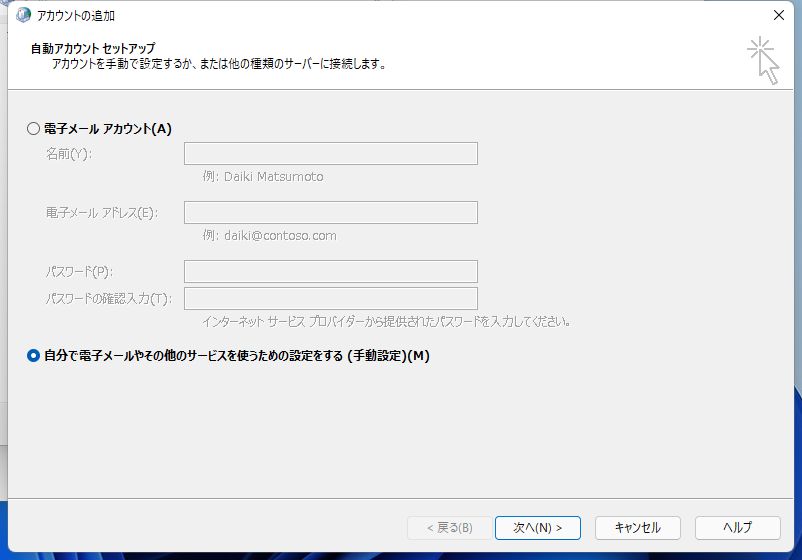The width and height of the screenshot is (802, 560).
Task: Click the アカウントの追加 window title
Action: click(76, 16)
